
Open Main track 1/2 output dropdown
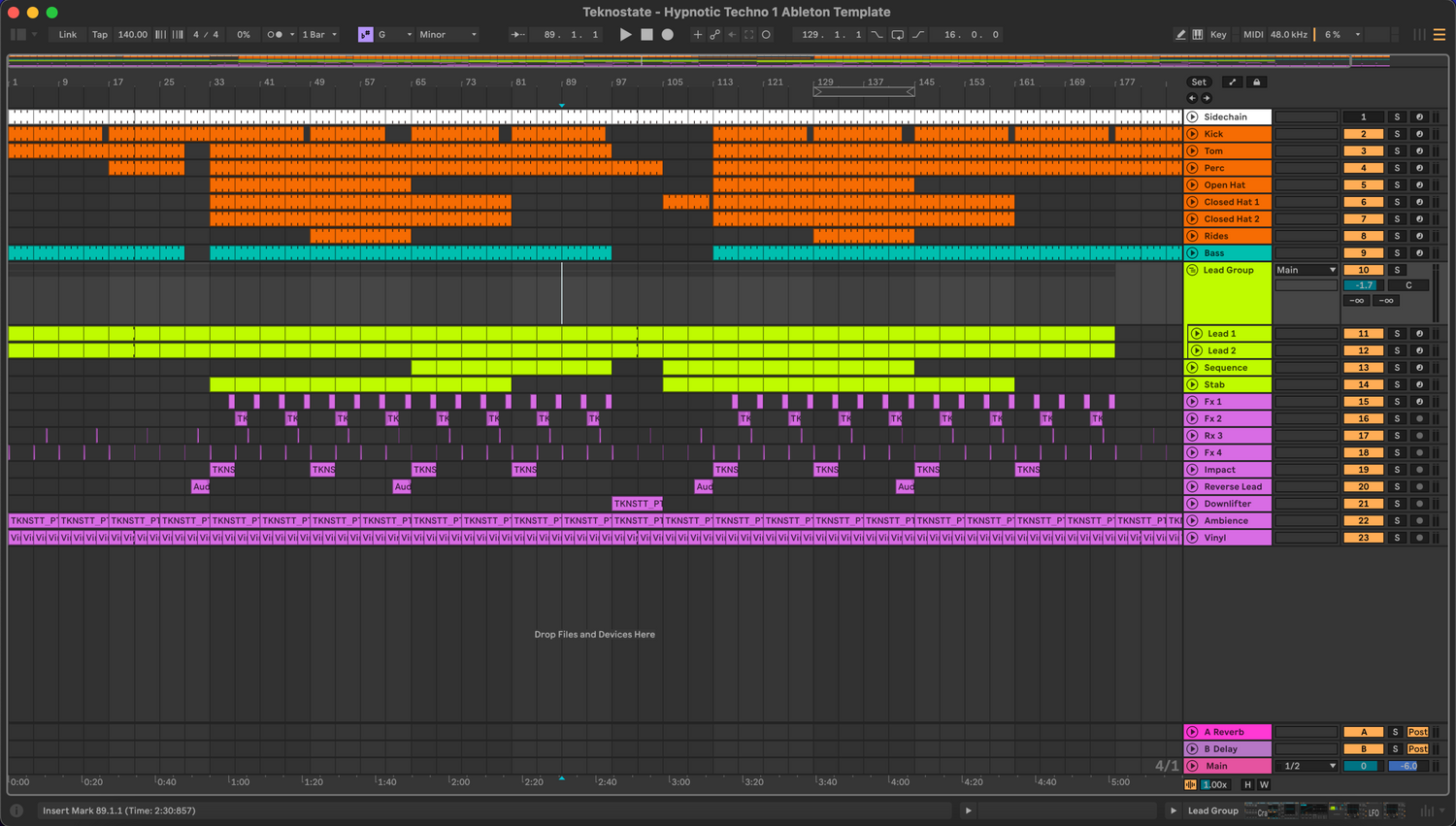pos(1307,766)
